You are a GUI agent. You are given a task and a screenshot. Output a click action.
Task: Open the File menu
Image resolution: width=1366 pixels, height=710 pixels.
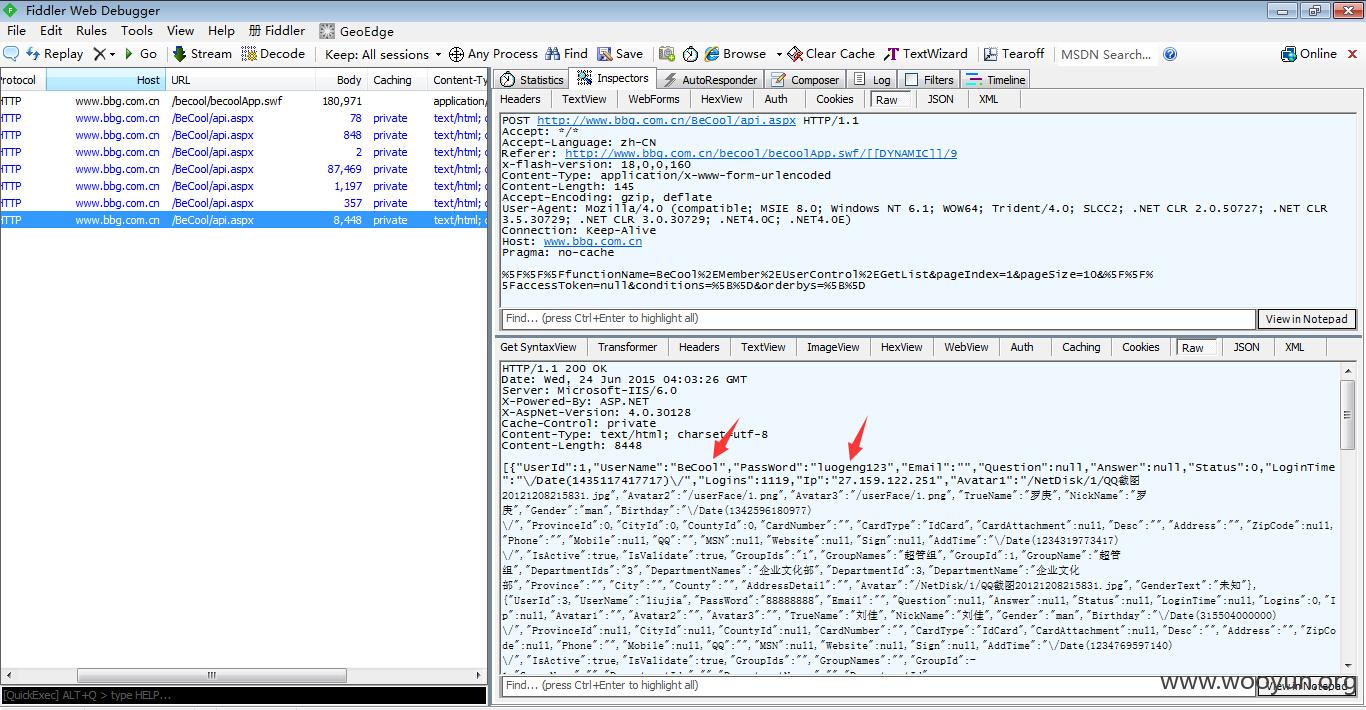pyautogui.click(x=17, y=31)
